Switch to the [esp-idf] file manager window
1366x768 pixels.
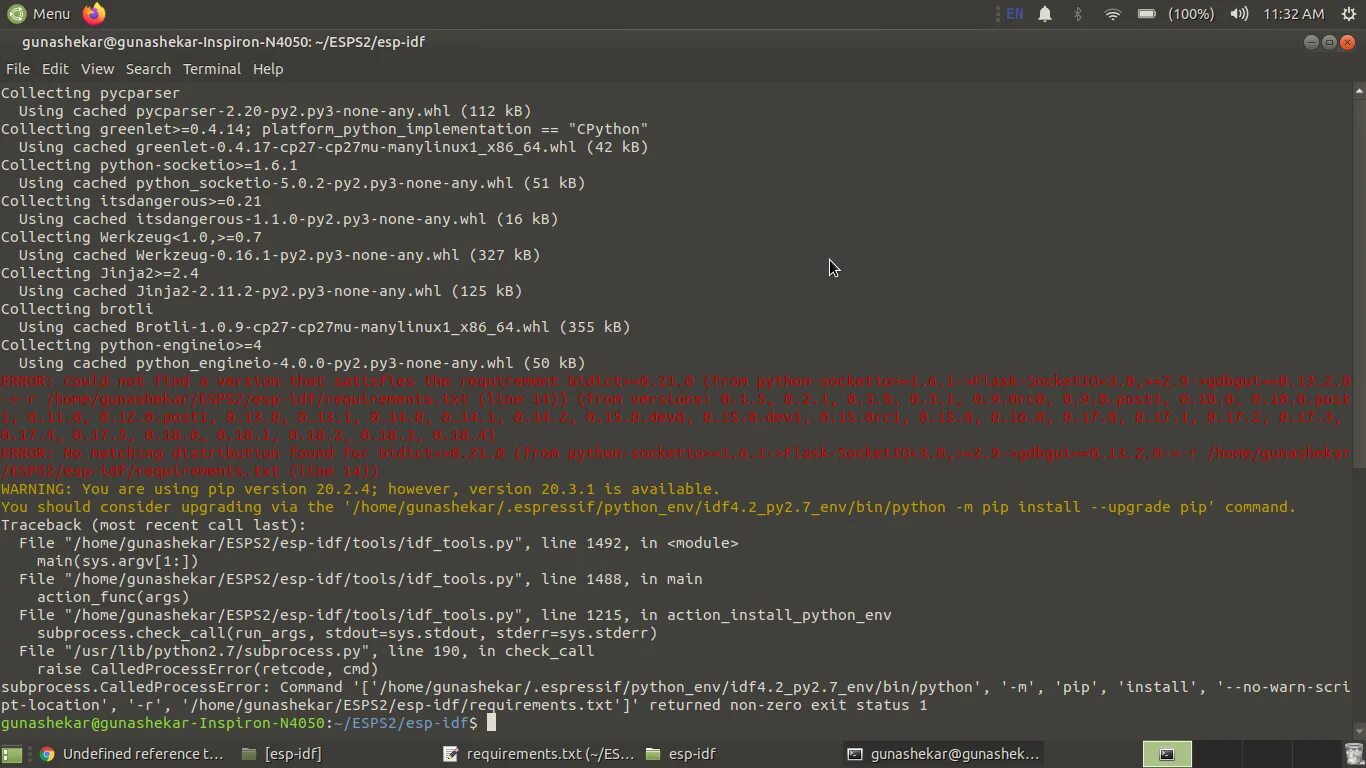(282, 754)
